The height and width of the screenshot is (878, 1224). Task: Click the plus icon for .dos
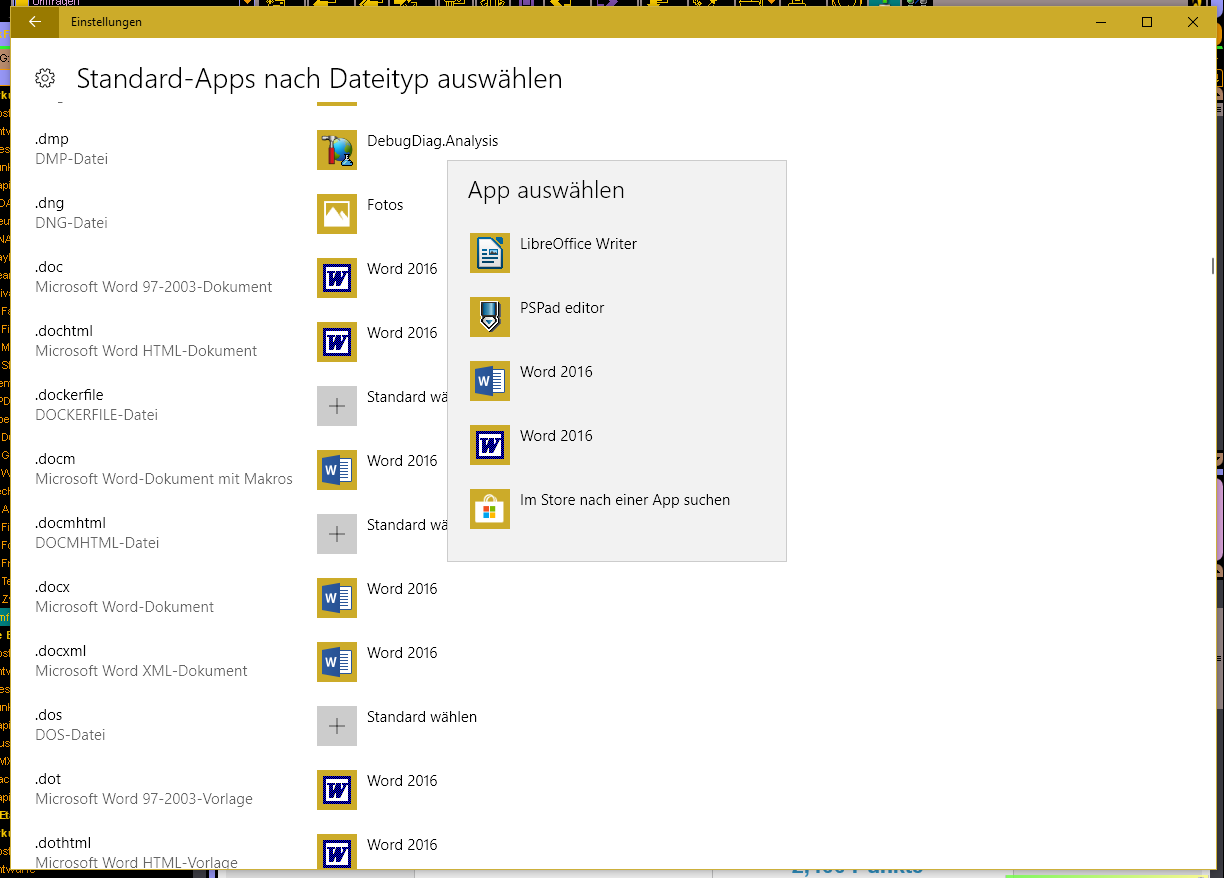click(x=337, y=725)
